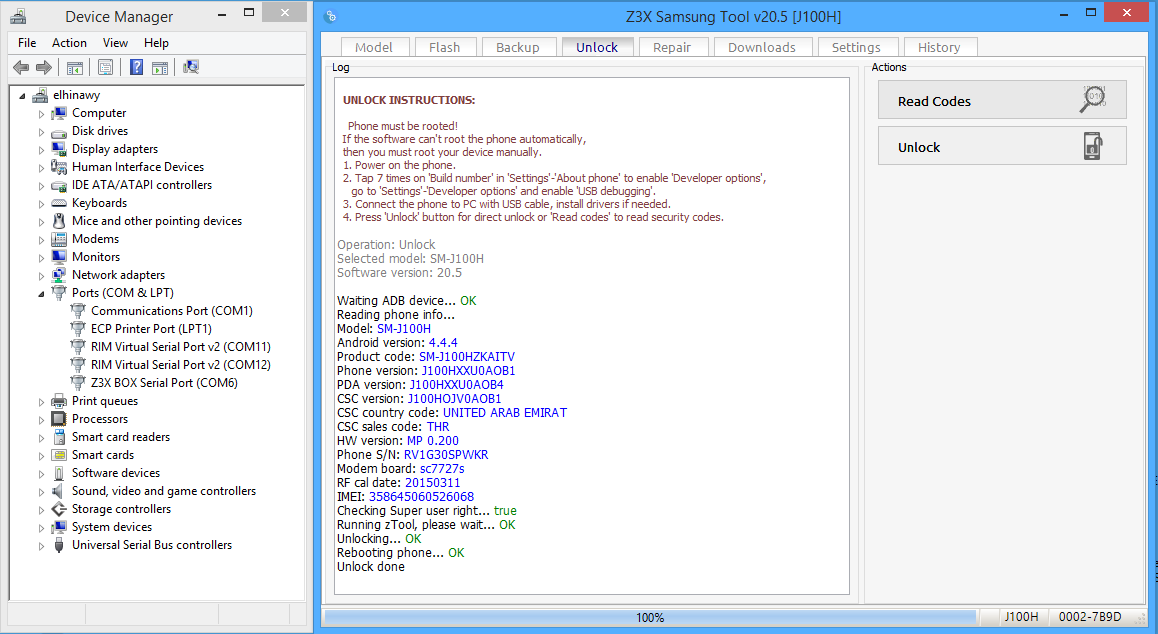Click the magnifier icon on Read Codes button
This screenshot has width=1158, height=634.
1092,100
